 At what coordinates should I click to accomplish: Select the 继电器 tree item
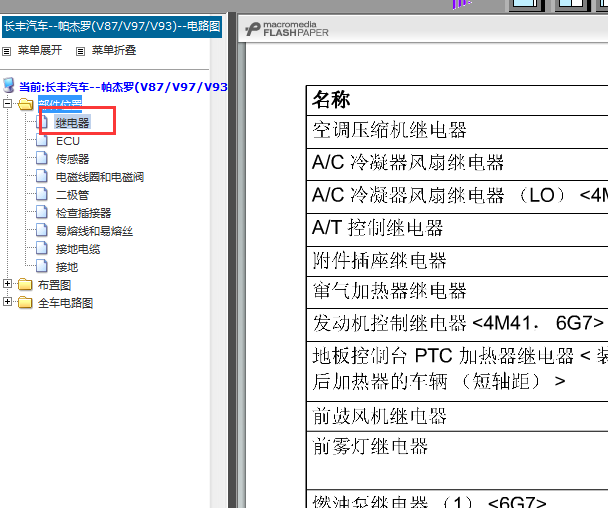pyautogui.click(x=73, y=123)
